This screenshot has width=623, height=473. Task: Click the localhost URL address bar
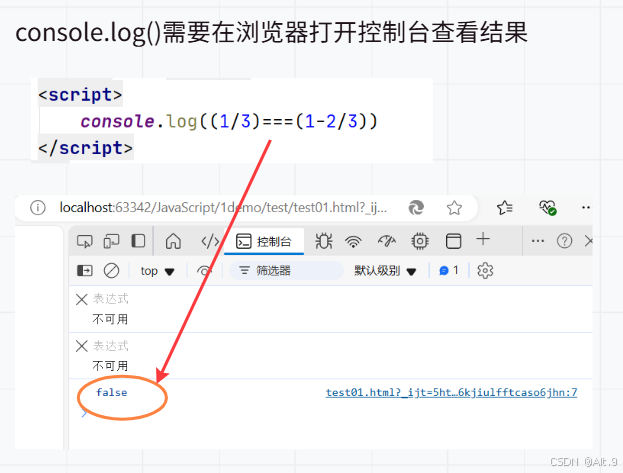pos(223,207)
